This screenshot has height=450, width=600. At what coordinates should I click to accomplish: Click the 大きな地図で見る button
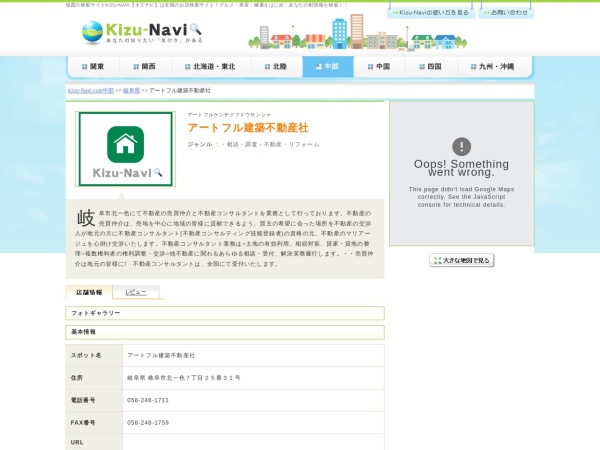[x=461, y=260]
